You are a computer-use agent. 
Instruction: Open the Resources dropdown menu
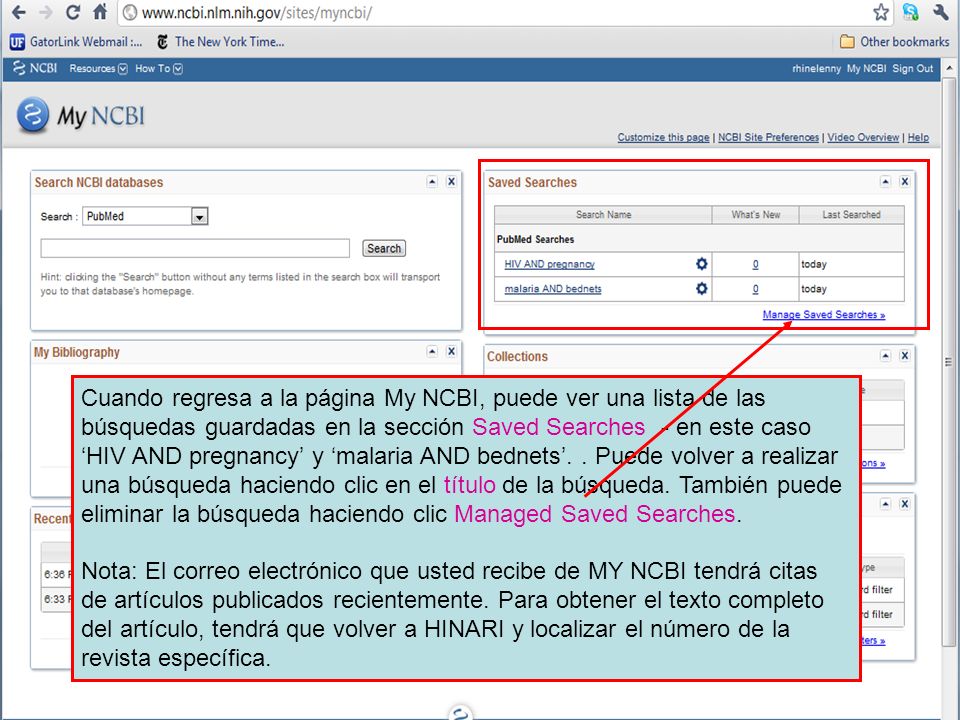[x=98, y=69]
